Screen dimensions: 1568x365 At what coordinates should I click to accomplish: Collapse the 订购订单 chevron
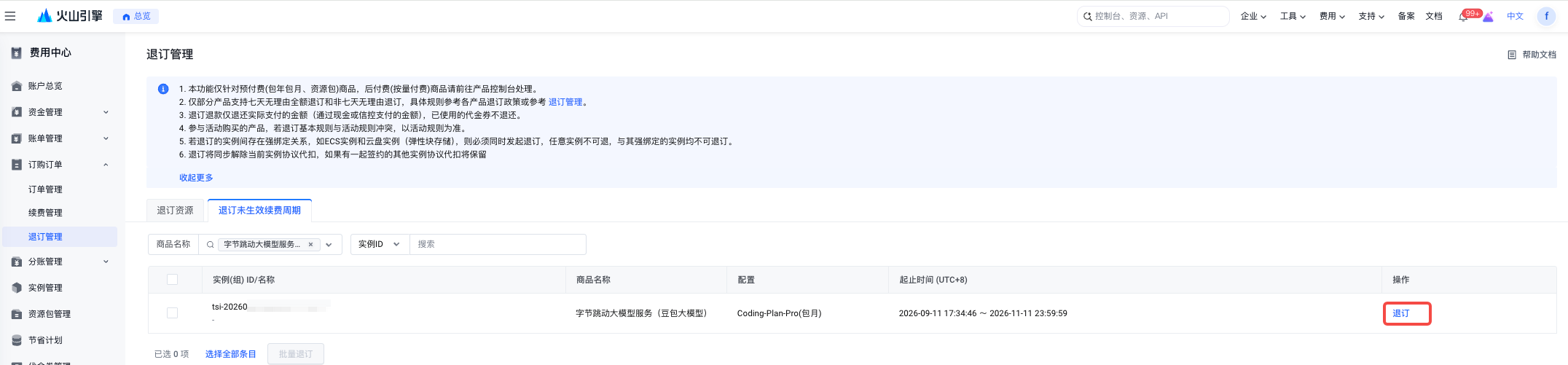click(x=106, y=165)
